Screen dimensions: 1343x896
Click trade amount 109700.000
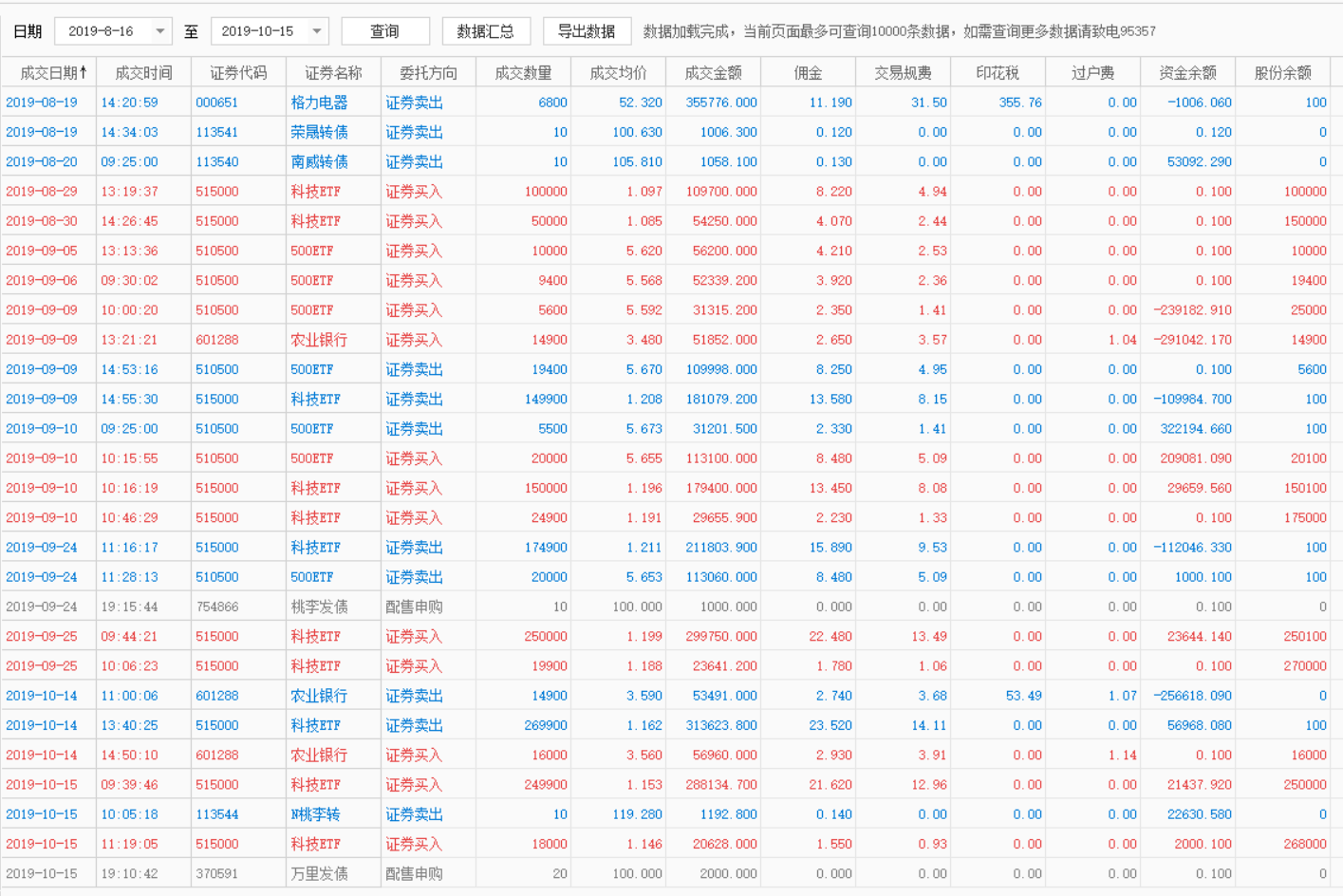(x=721, y=191)
